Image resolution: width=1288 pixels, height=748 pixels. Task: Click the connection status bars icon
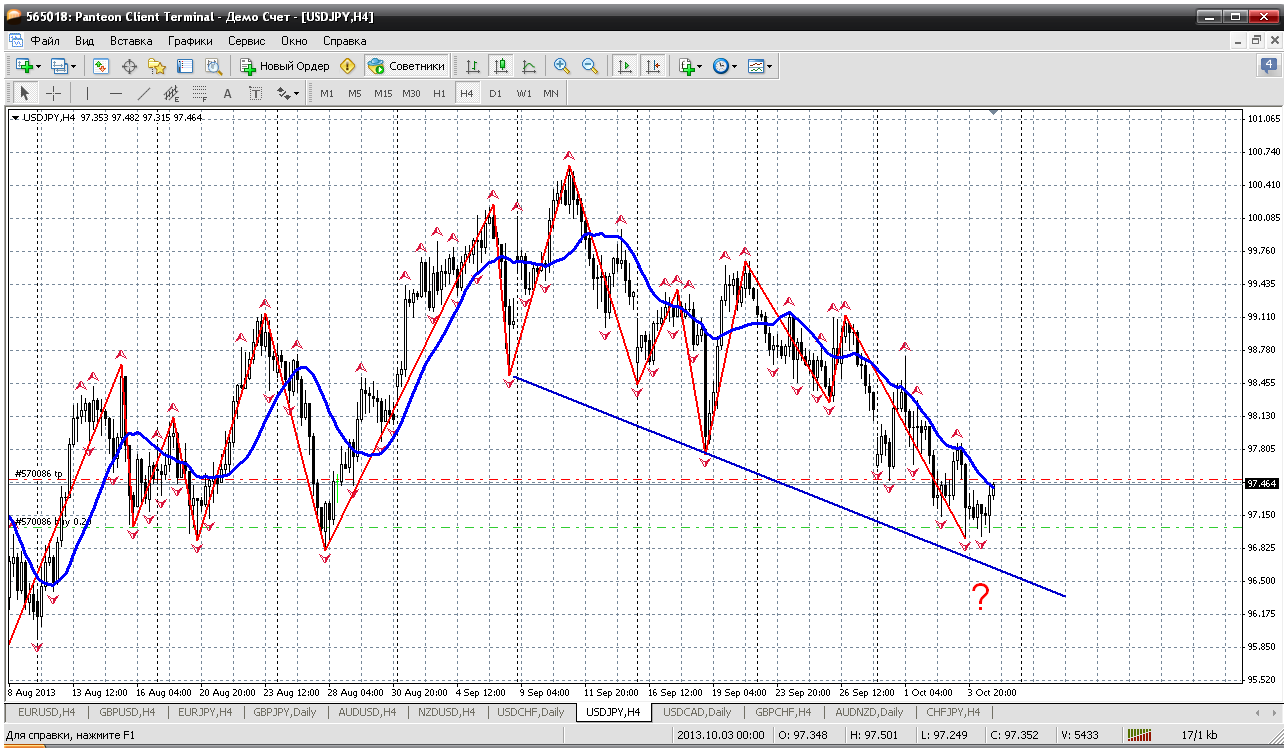click(1140, 736)
